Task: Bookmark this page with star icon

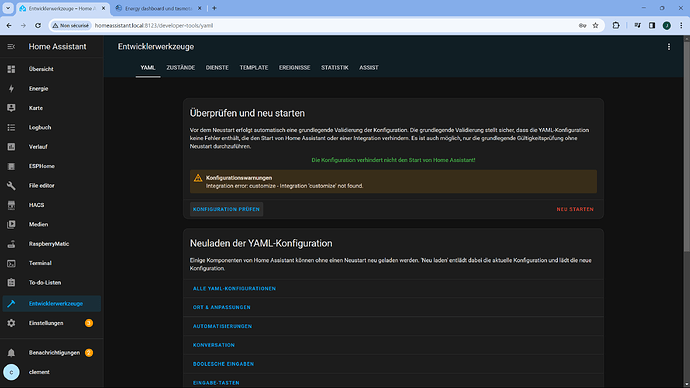Action: 595,26
